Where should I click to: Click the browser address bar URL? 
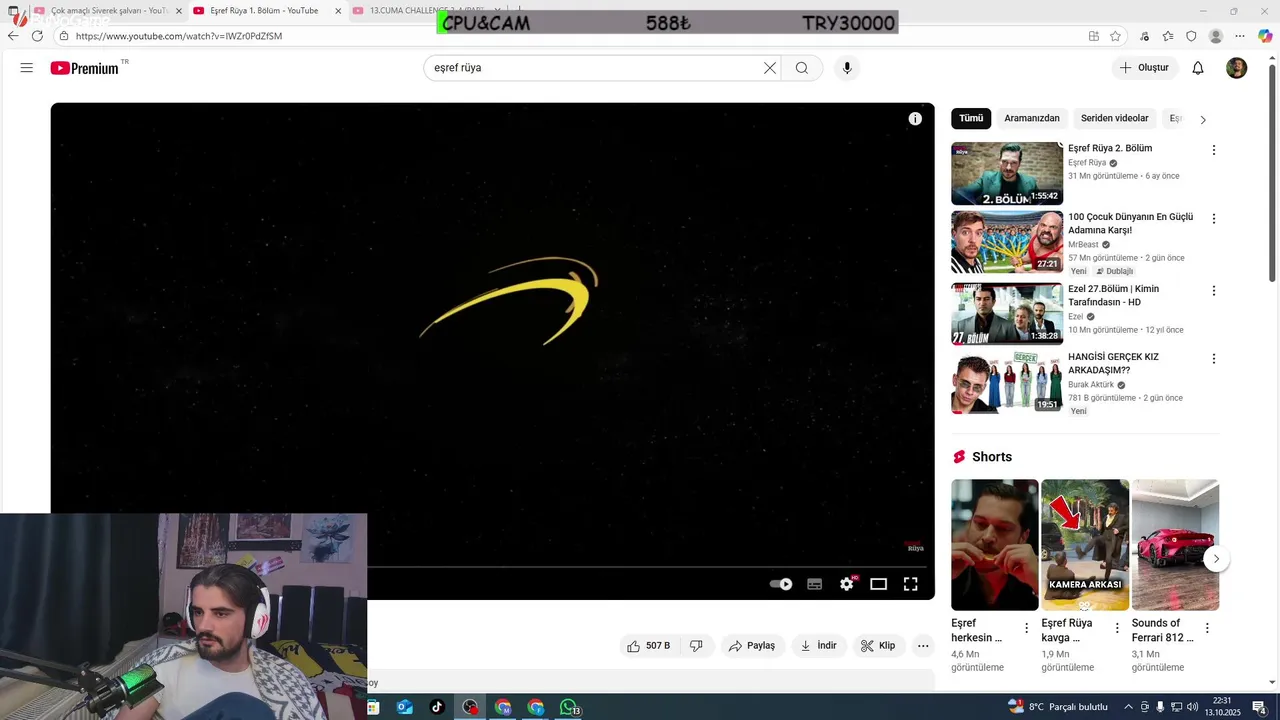click(x=179, y=36)
